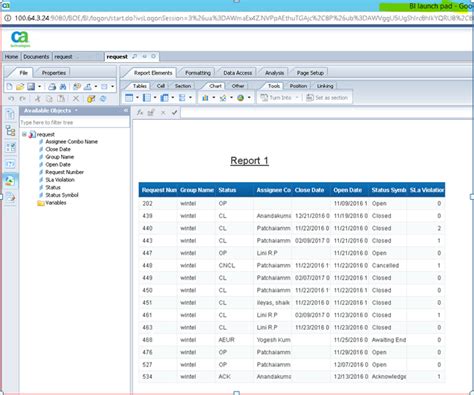Click the binoculars Find icon

click(x=63, y=87)
